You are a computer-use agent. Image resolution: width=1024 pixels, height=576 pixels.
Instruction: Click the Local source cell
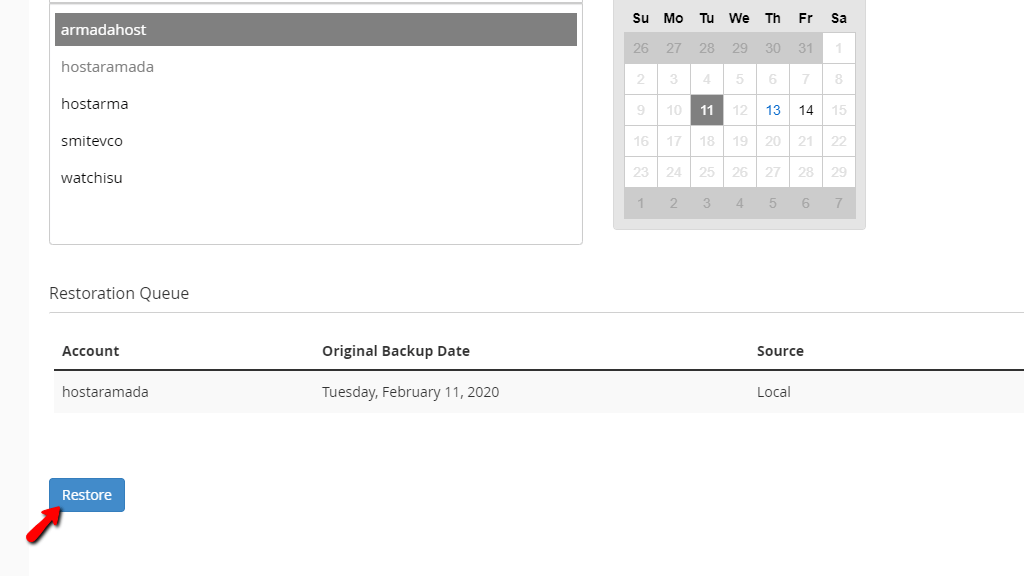(x=774, y=392)
